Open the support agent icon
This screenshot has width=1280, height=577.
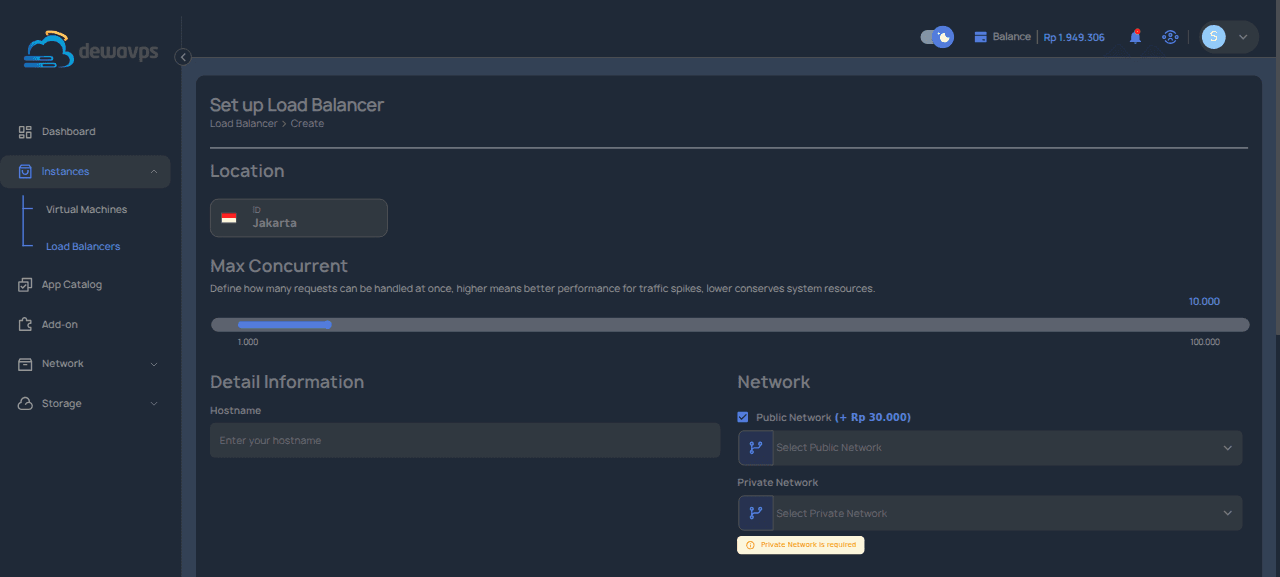point(1170,37)
